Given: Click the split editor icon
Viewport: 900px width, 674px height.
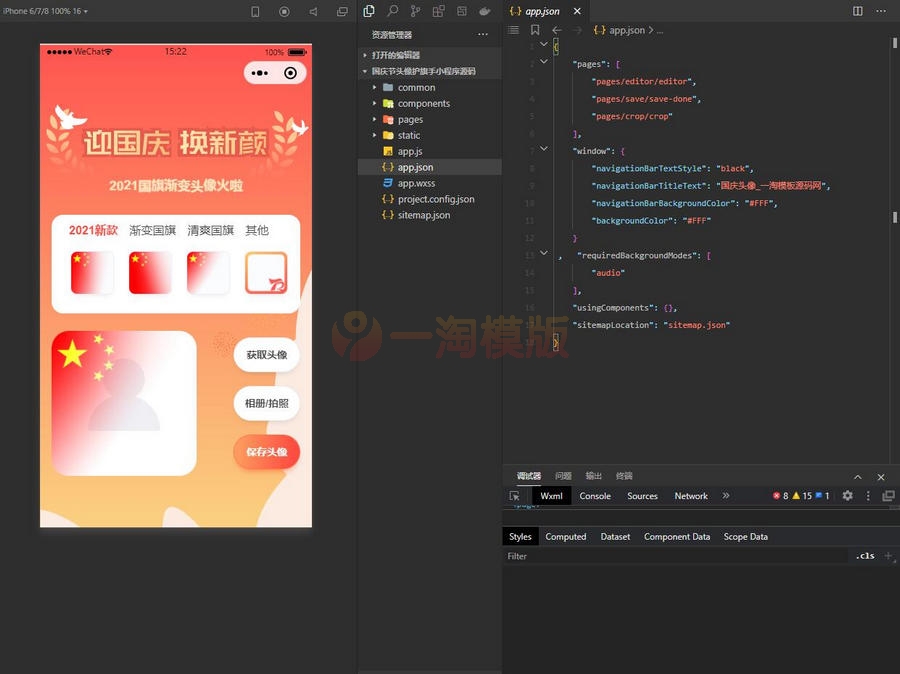Looking at the screenshot, I should [857, 11].
